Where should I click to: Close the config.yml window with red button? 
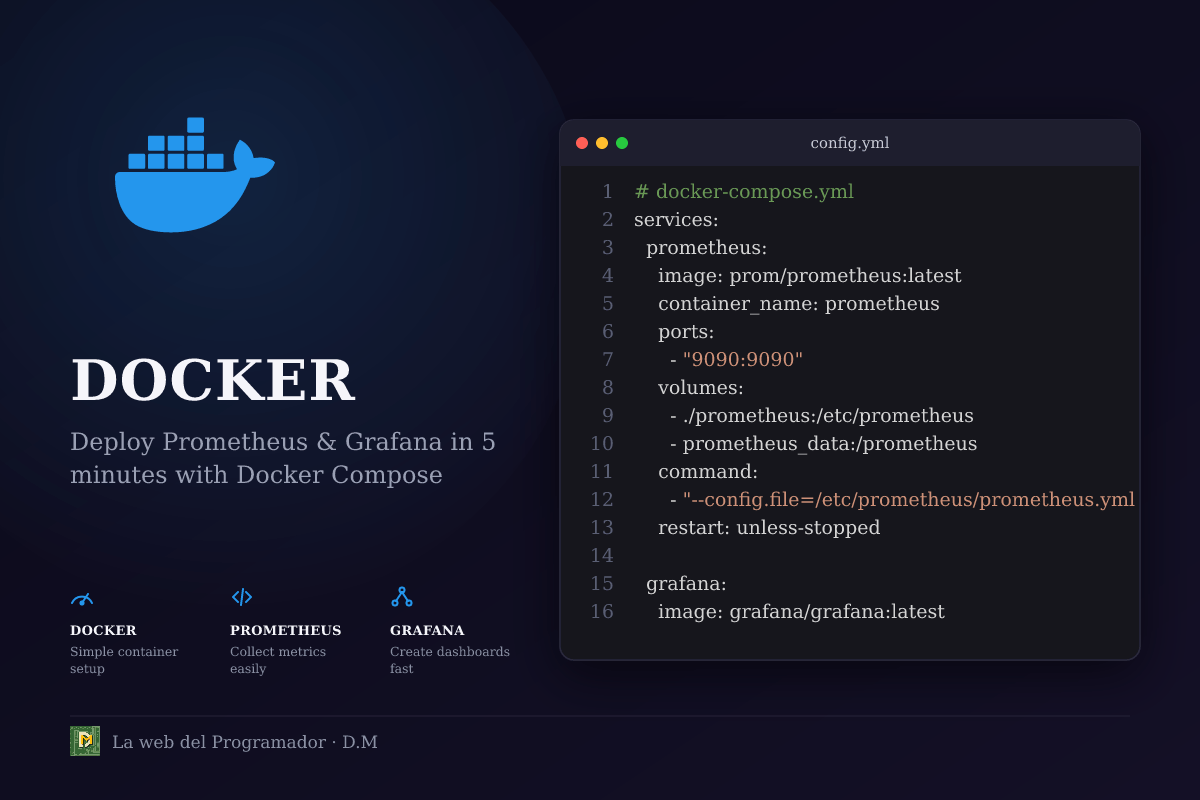[x=582, y=143]
